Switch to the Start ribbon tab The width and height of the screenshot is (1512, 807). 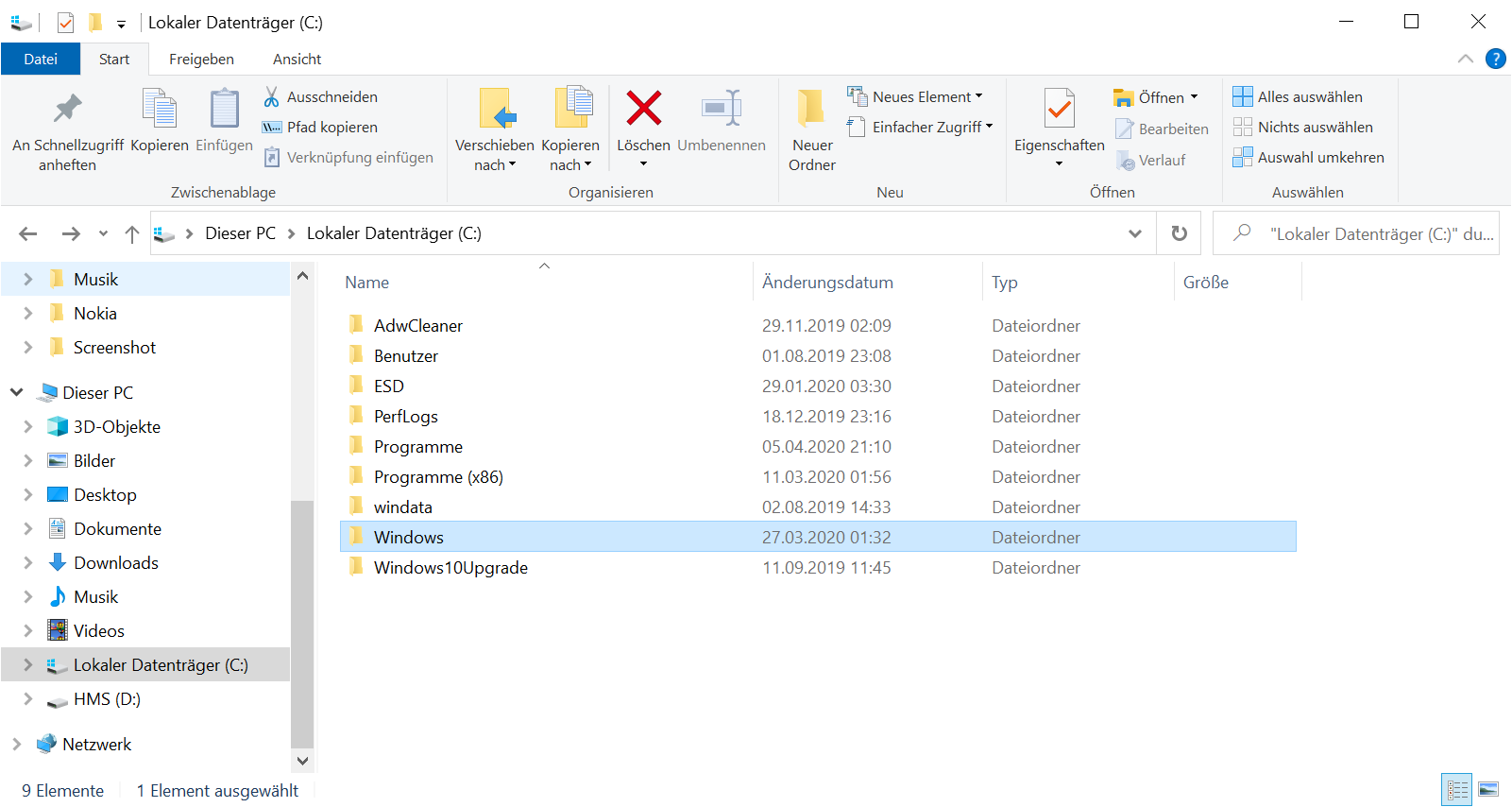(x=114, y=59)
